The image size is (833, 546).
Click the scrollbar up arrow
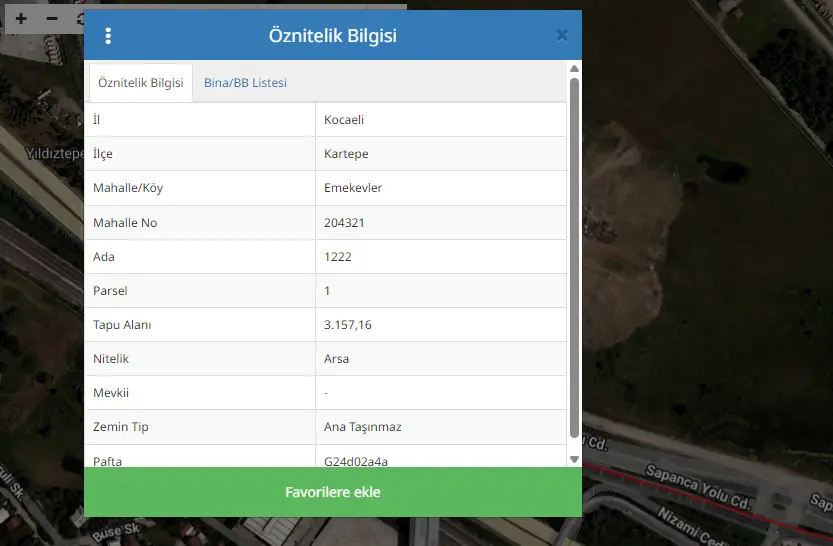coord(574,69)
